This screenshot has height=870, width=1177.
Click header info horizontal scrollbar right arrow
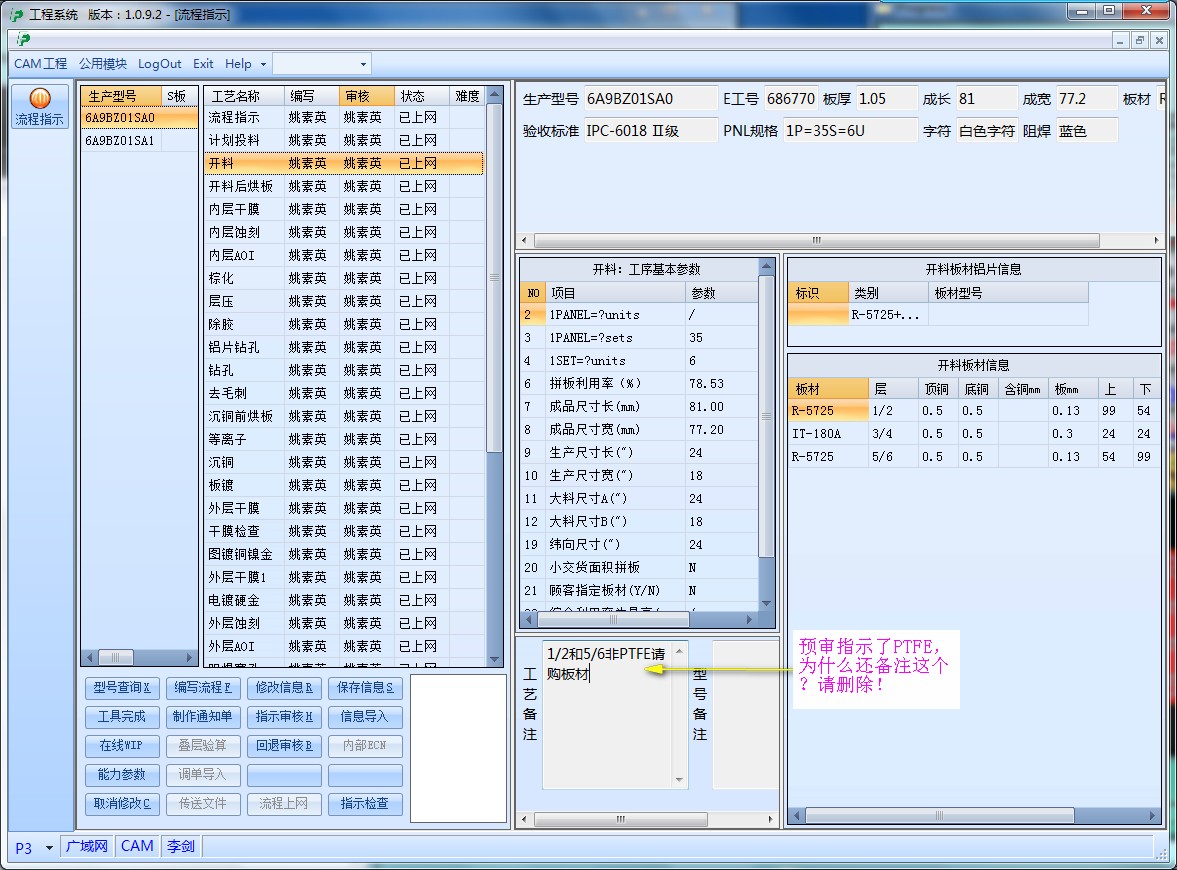(x=1156, y=240)
